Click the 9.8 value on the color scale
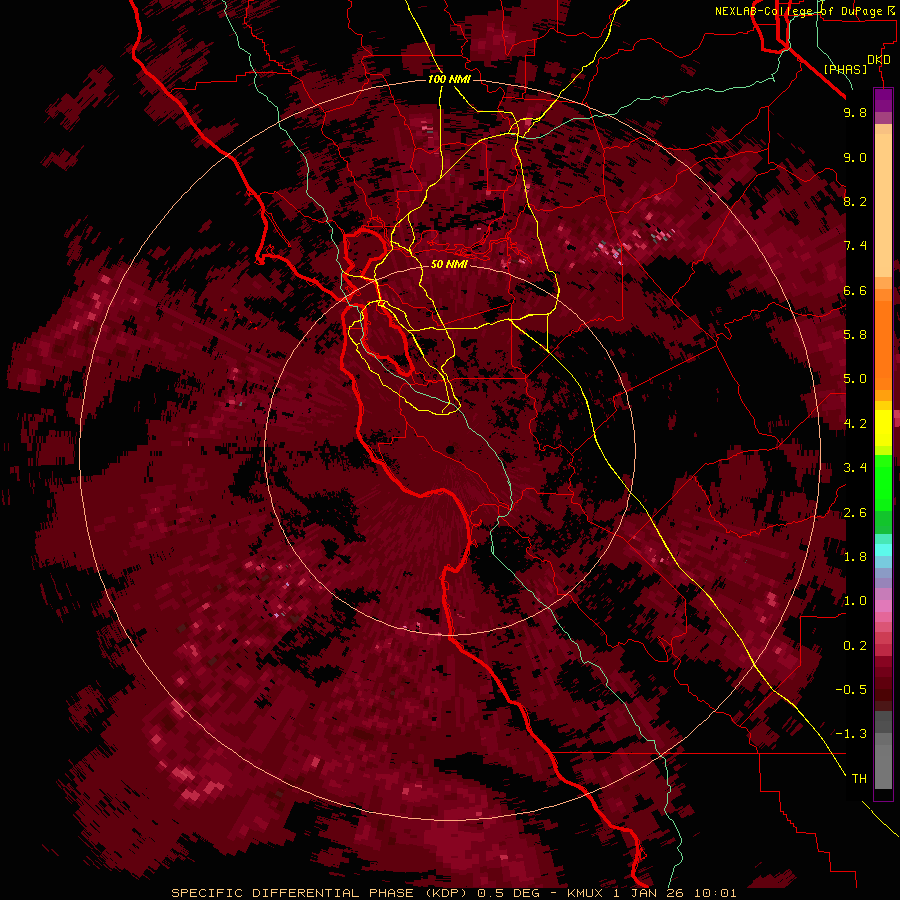Screen dimensions: 900x900 (855, 112)
